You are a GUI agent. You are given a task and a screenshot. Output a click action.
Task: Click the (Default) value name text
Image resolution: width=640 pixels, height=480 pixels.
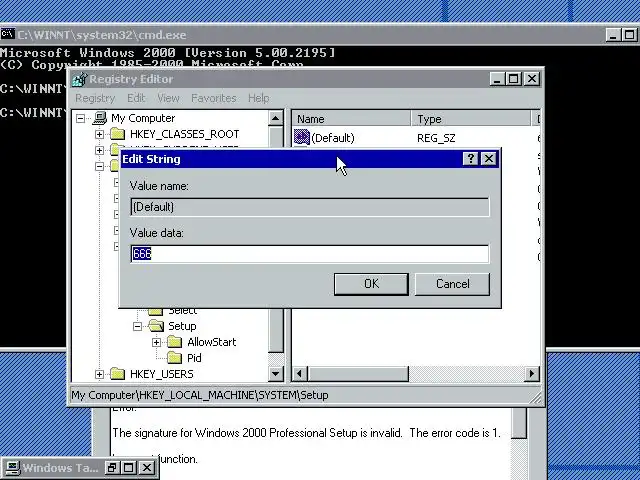(333, 138)
